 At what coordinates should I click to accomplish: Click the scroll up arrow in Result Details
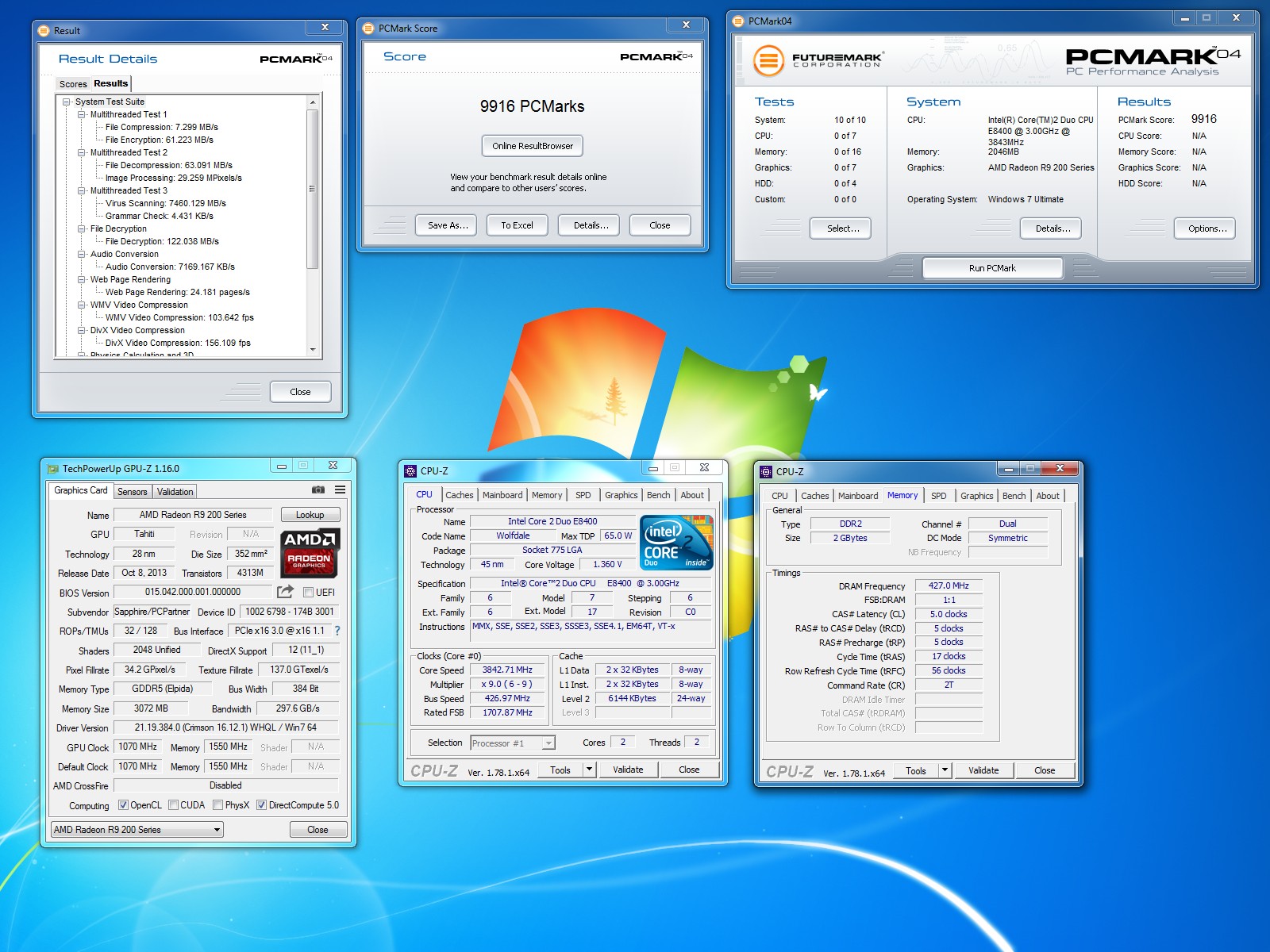(x=313, y=102)
